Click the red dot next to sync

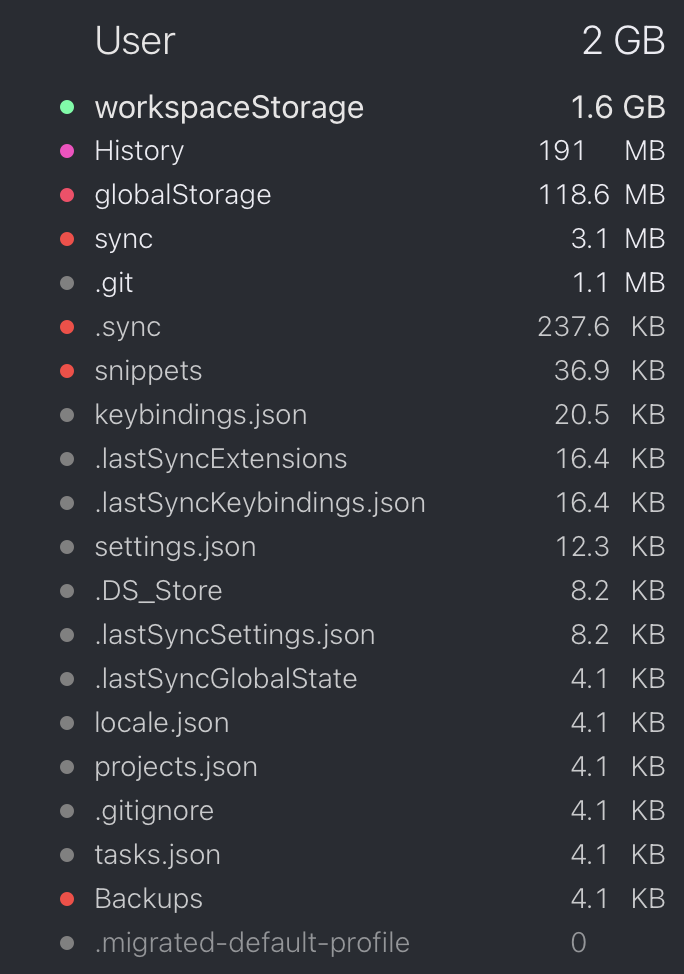66,238
